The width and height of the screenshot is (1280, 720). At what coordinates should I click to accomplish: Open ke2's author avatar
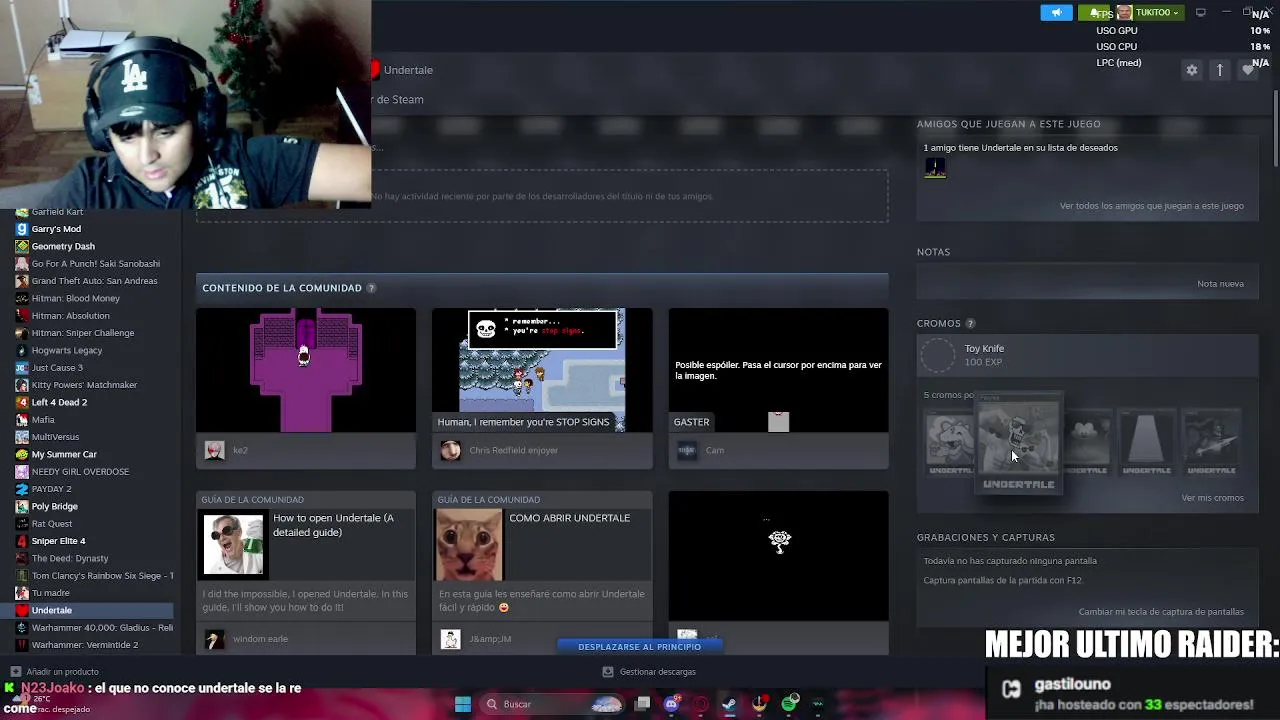pyautogui.click(x=214, y=451)
